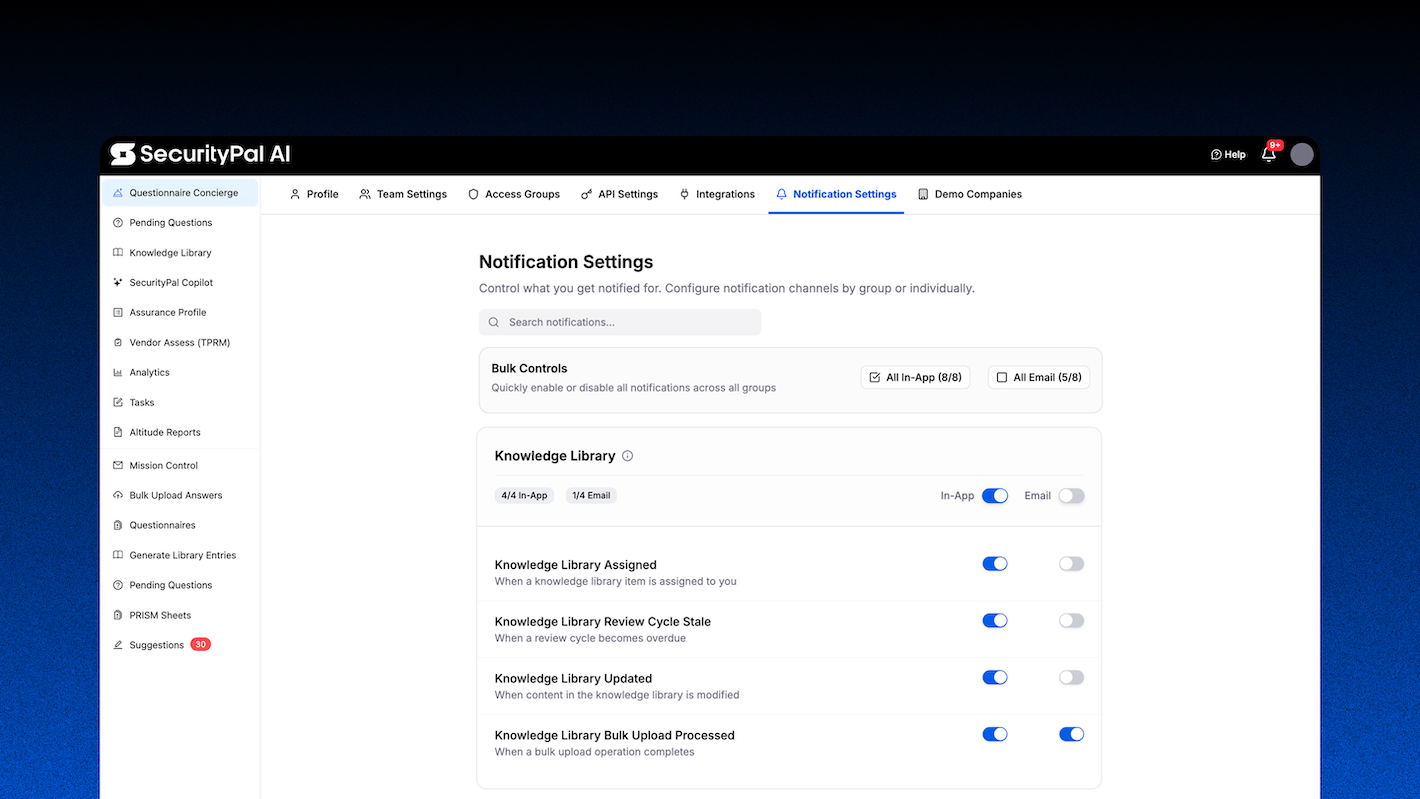Switch to the Team Settings tab
The width and height of the screenshot is (1420, 799).
403,194
